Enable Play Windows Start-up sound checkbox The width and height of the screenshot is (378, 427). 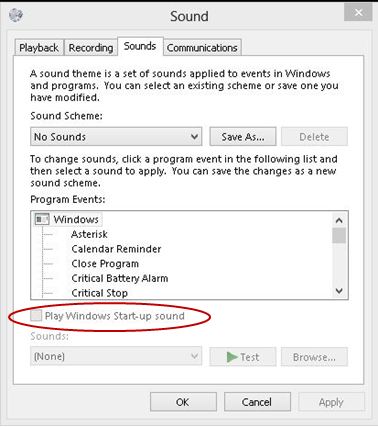(36, 315)
